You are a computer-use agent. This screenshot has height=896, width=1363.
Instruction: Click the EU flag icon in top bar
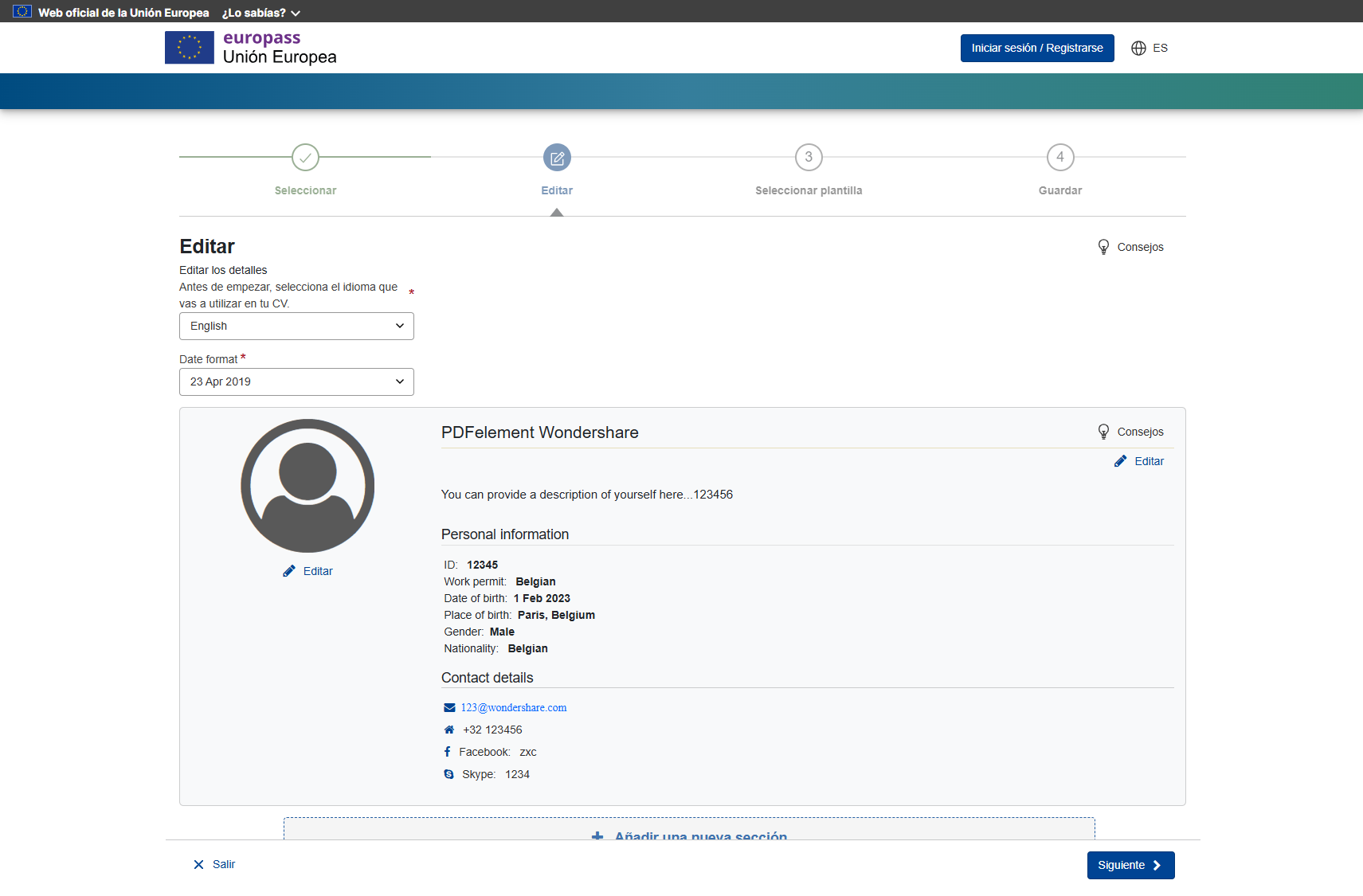(x=22, y=12)
